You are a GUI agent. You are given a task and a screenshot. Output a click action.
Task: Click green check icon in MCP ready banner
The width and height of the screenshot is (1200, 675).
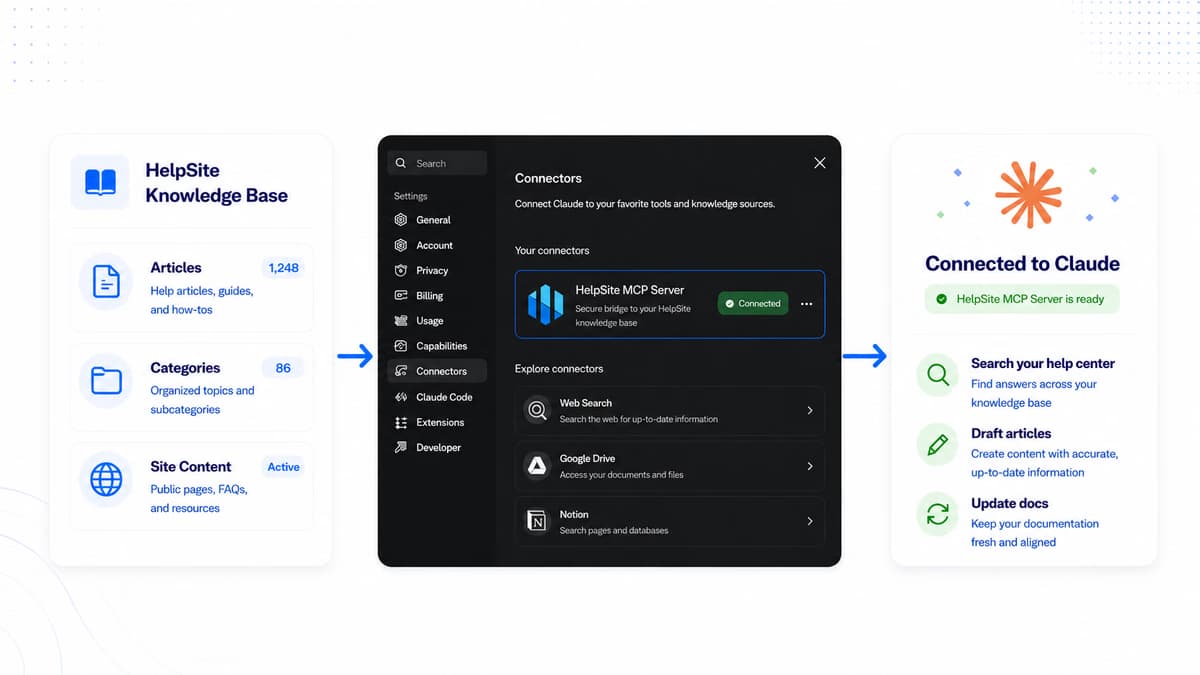(x=941, y=299)
